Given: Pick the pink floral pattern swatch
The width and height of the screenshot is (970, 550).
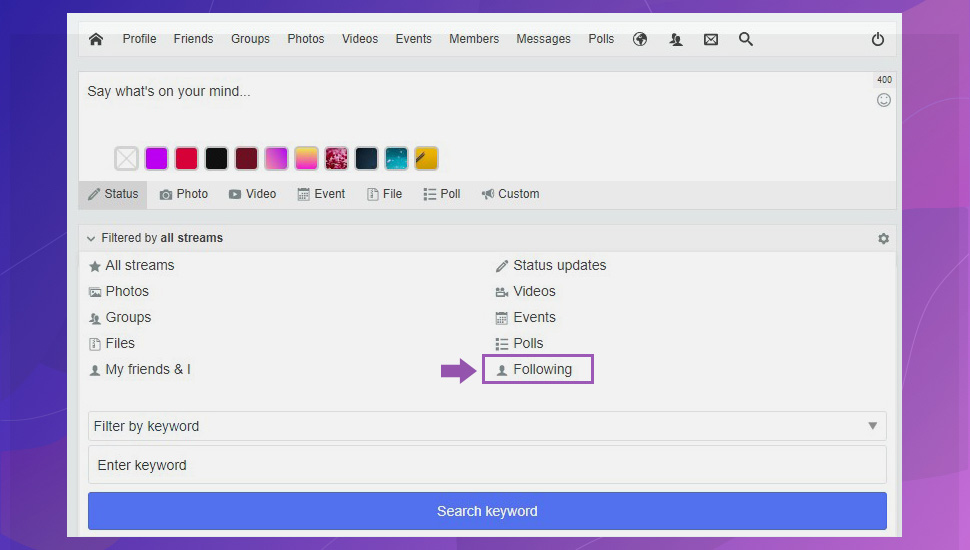Looking at the screenshot, I should (337, 158).
